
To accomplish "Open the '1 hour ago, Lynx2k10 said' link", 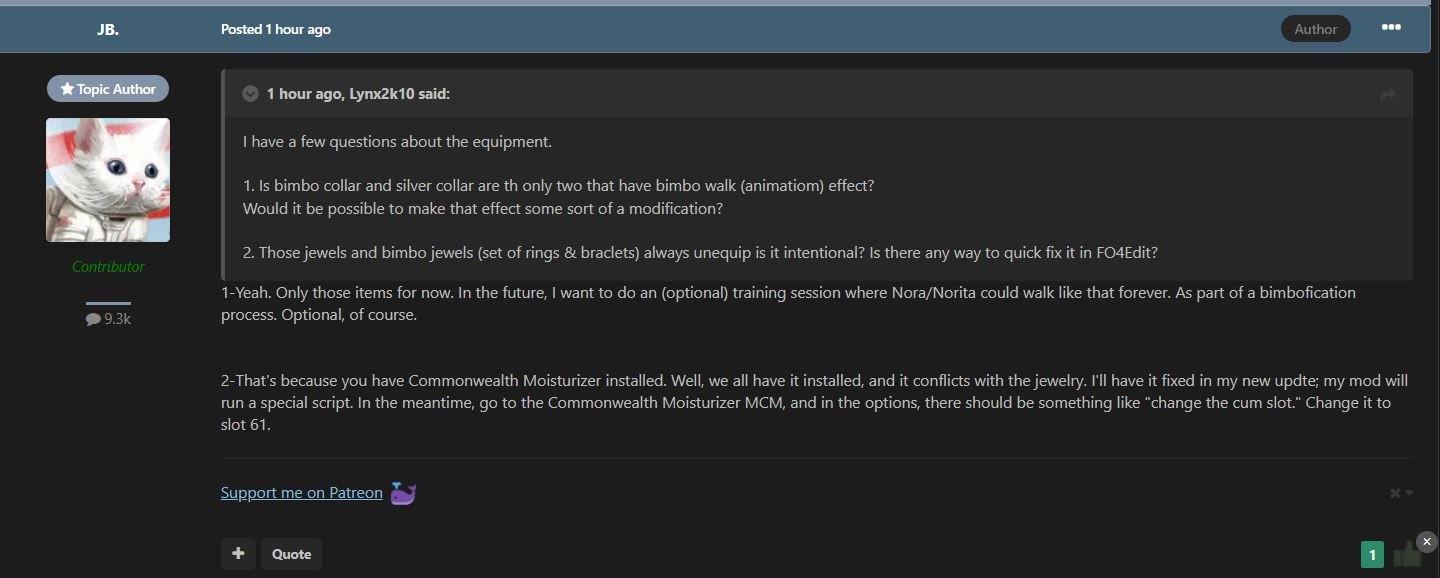I will click(358, 94).
